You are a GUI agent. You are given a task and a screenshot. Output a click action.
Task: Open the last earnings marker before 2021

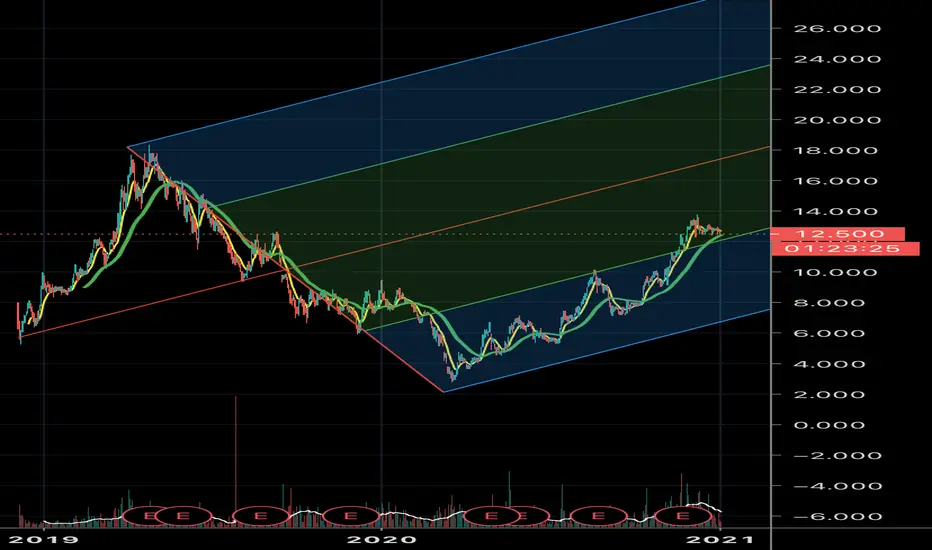682,516
